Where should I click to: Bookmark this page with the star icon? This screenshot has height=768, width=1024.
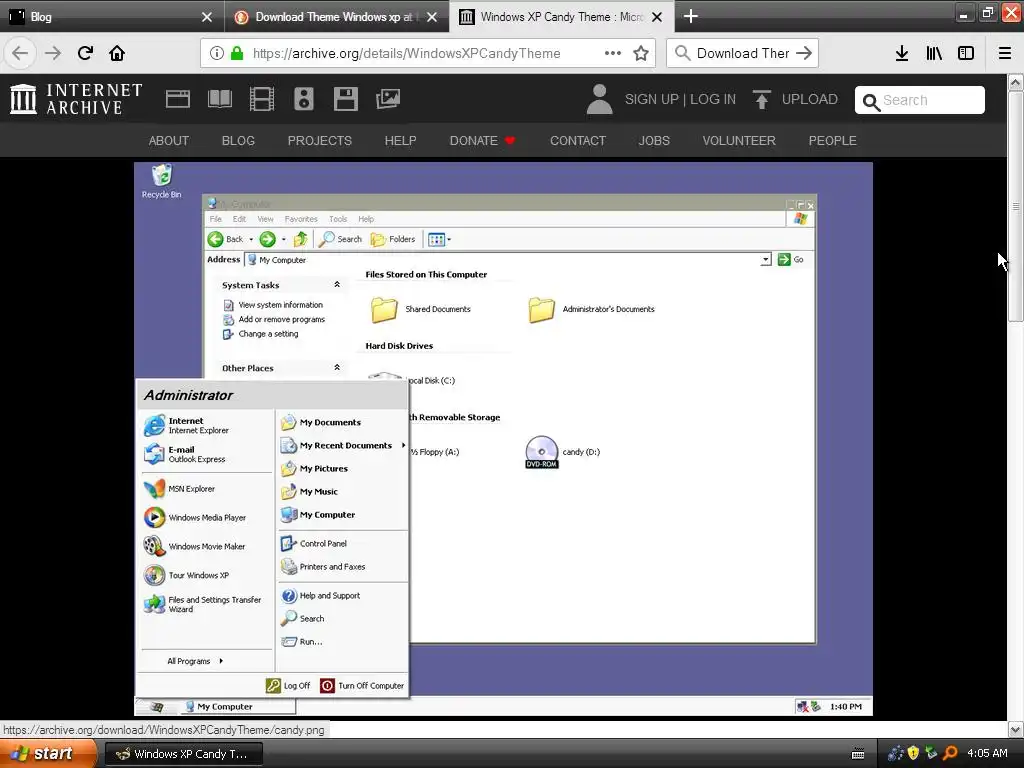pyautogui.click(x=641, y=53)
